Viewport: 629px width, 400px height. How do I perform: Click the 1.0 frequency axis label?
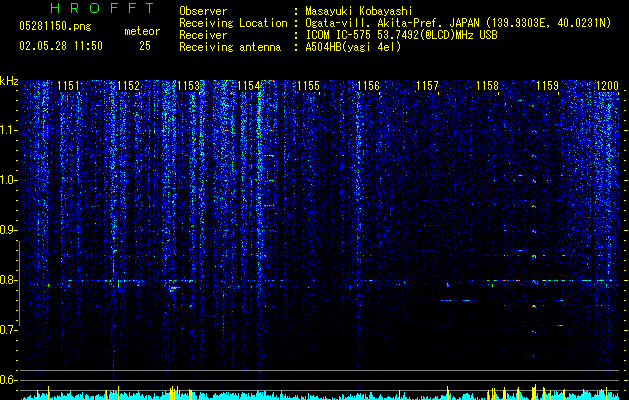pyautogui.click(x=8, y=180)
